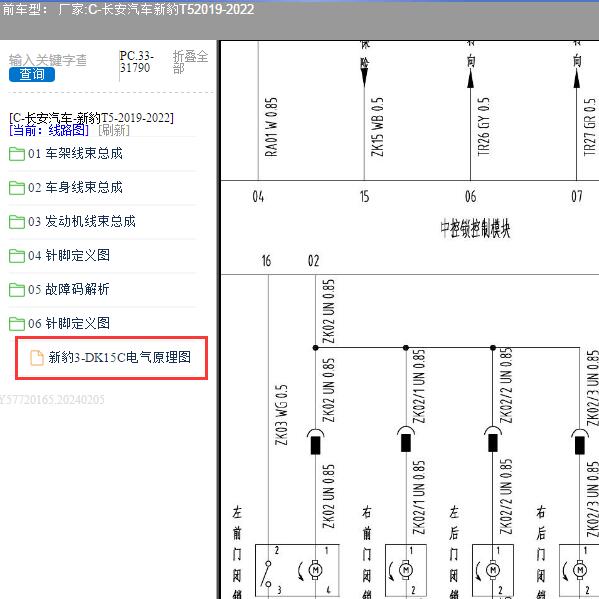599x599 pixels.
Task: Click wire label ZK15 WB 0.5
Action: click(377, 127)
